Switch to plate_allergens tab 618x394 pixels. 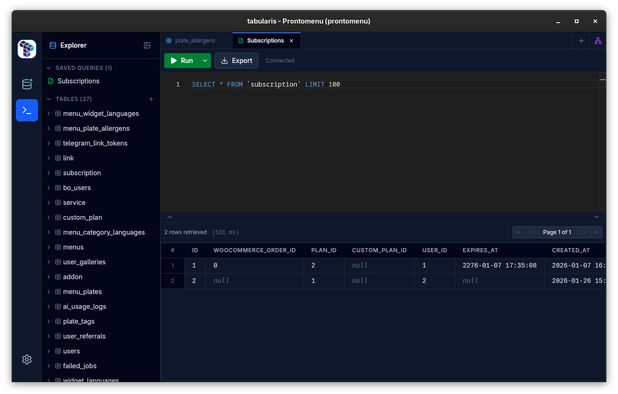pos(191,41)
